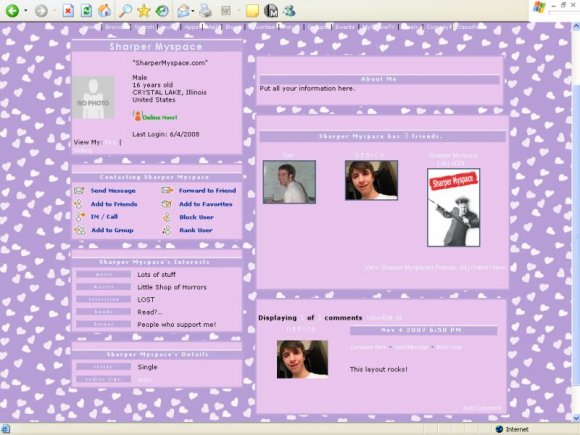Image resolution: width=580 pixels, height=435 pixels.
Task: Click the Send Message link in the contact box
Action: coord(113,191)
